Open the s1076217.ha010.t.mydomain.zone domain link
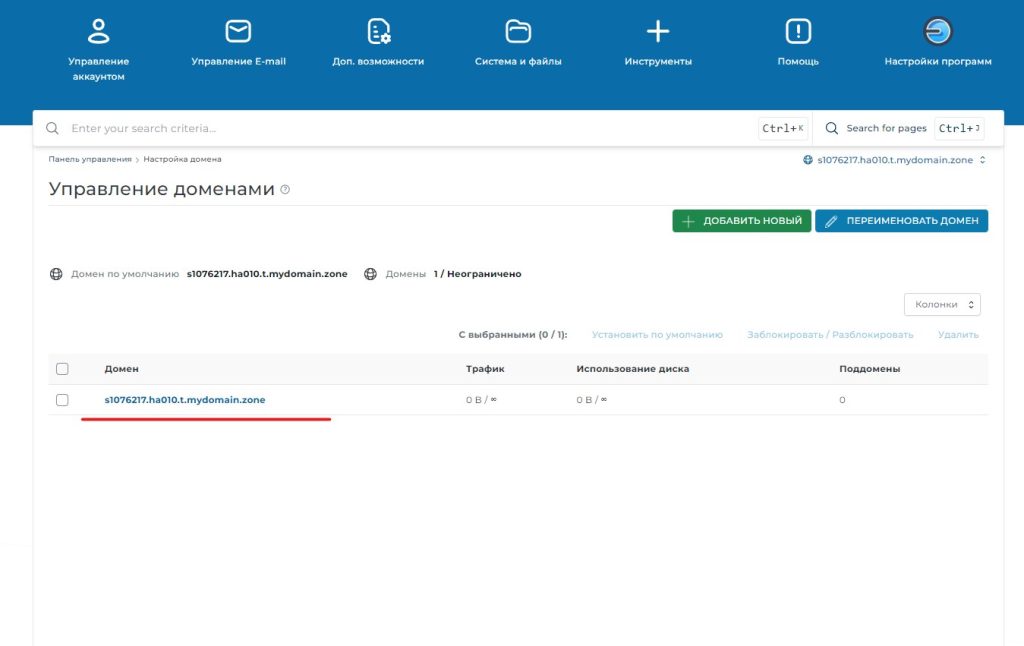 (184, 399)
